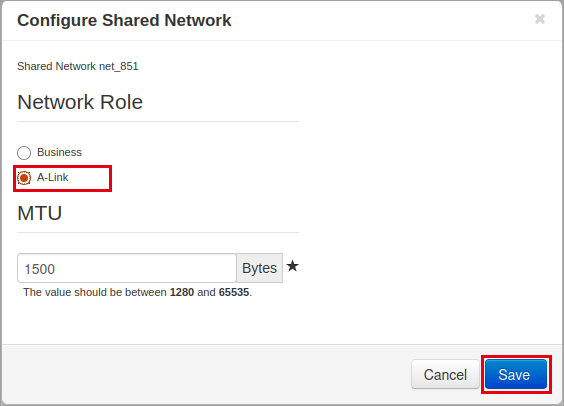Click the MTU value range hint text

point(138,292)
